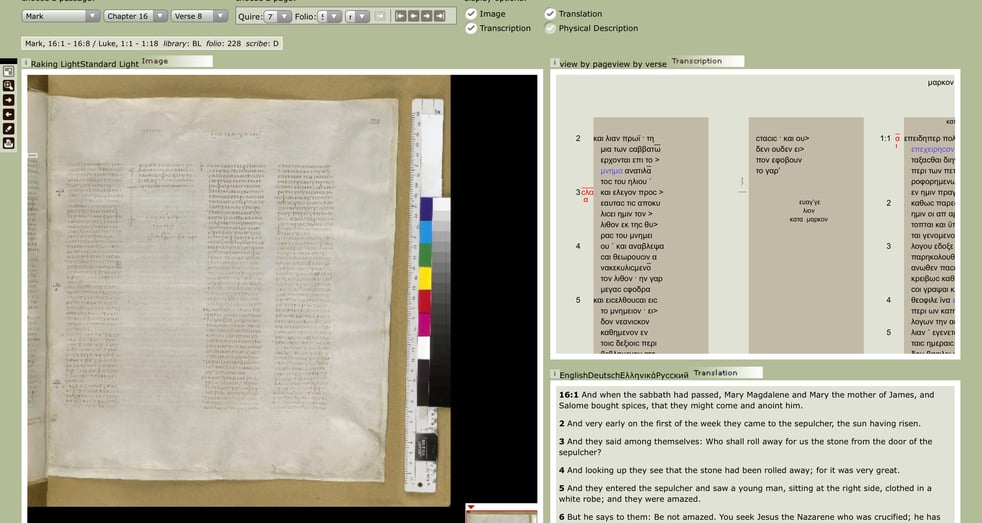Open the Quire number dropdown
Screen dimensions: 982x523
click(278, 16)
